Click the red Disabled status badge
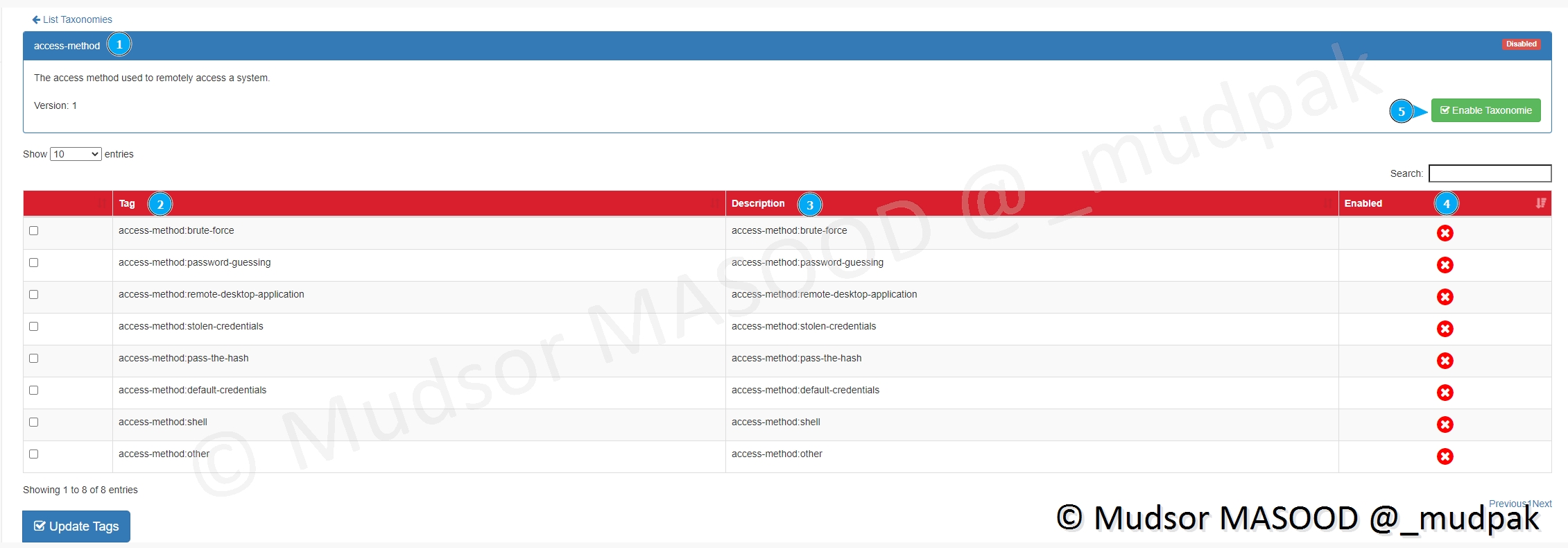Screen dimensions: 1568x548 (x=1521, y=44)
